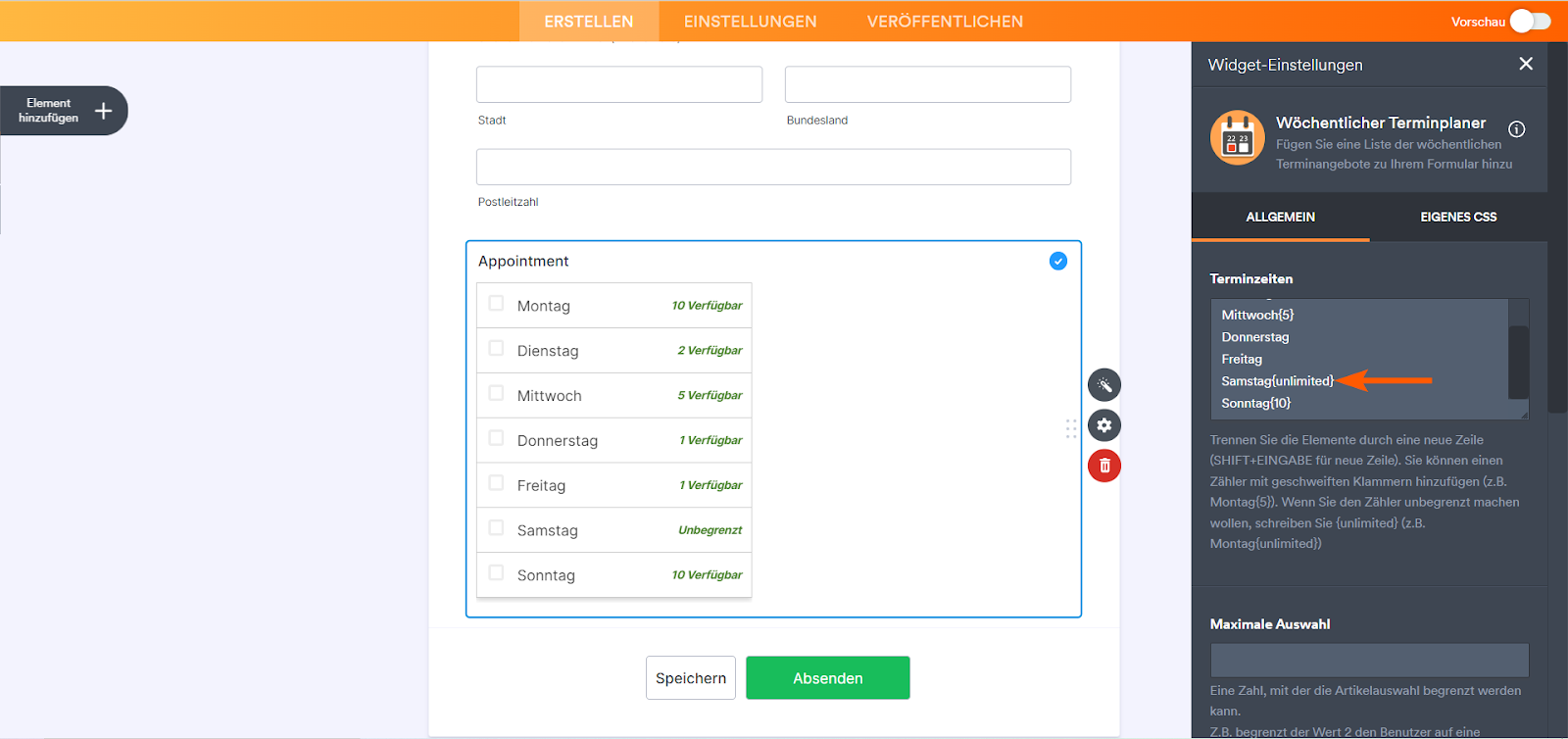Check the Samstag appointment checkbox
The height and width of the screenshot is (739, 1568).
tap(496, 528)
